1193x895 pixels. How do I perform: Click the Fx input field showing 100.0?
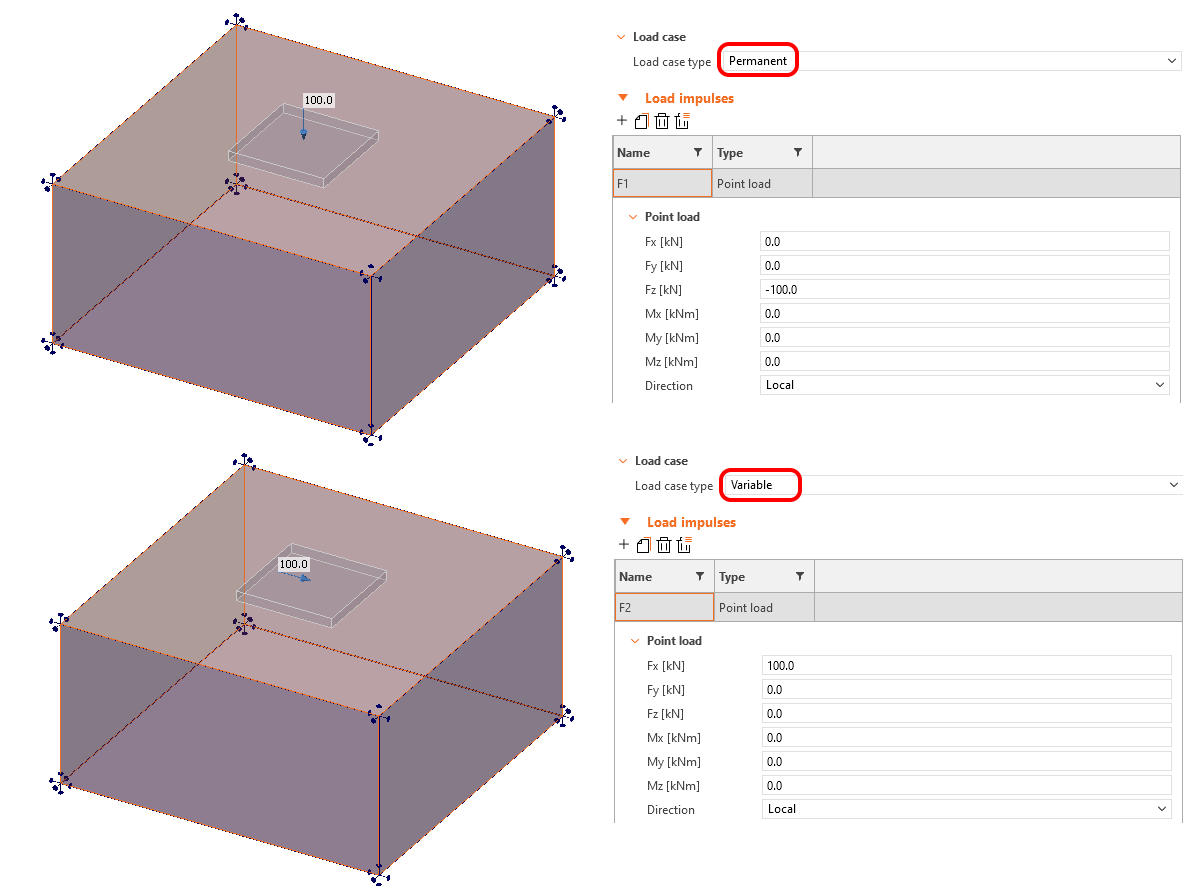click(962, 664)
